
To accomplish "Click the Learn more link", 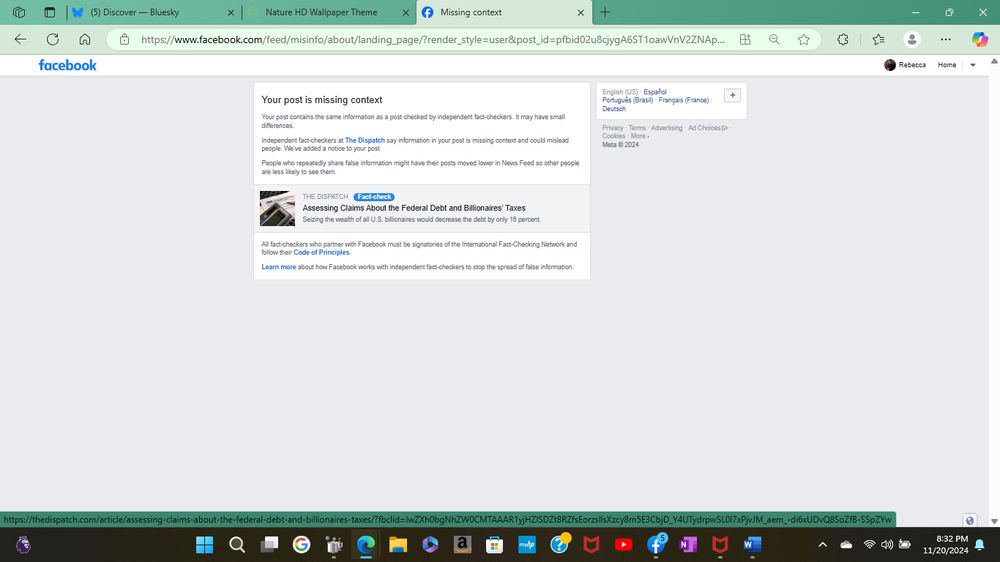I will click(x=279, y=267).
